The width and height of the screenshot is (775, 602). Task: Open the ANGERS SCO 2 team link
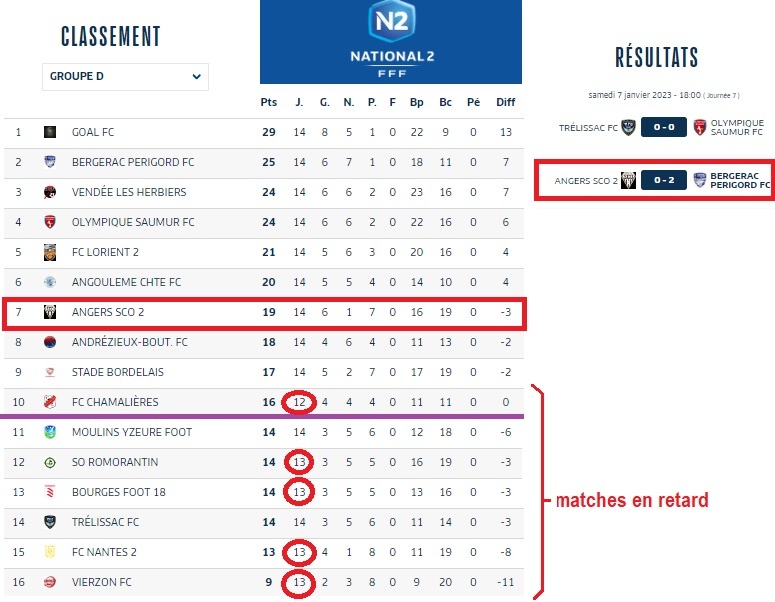click(107, 312)
